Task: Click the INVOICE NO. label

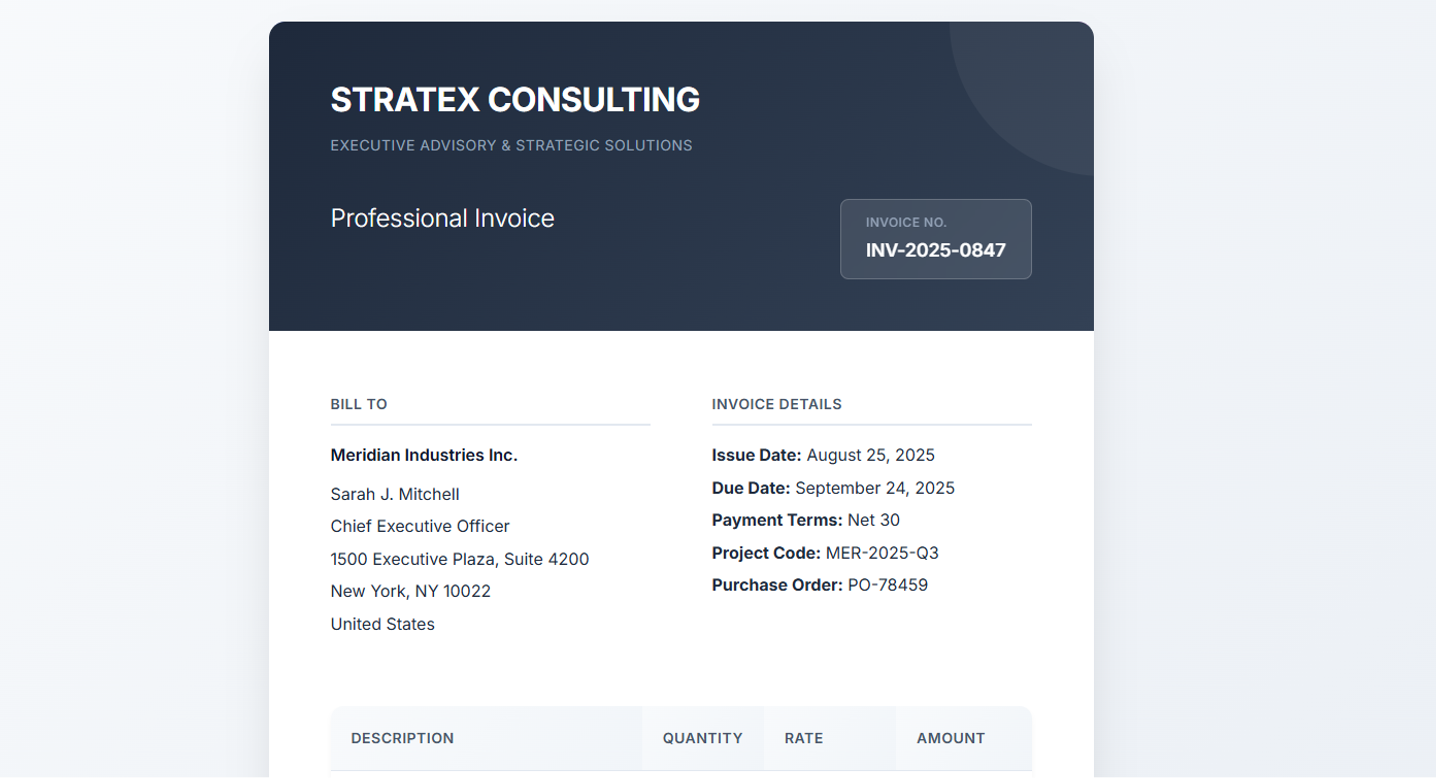Action: coord(906,223)
